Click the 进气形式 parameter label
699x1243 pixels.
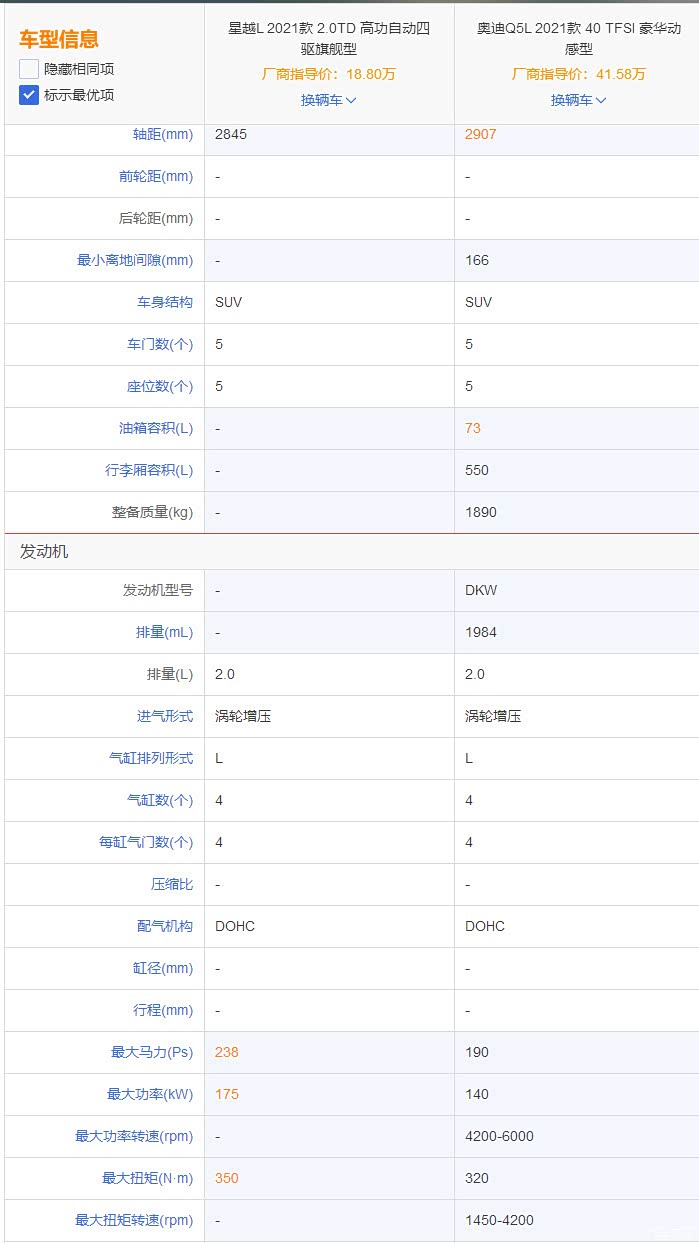[165, 716]
